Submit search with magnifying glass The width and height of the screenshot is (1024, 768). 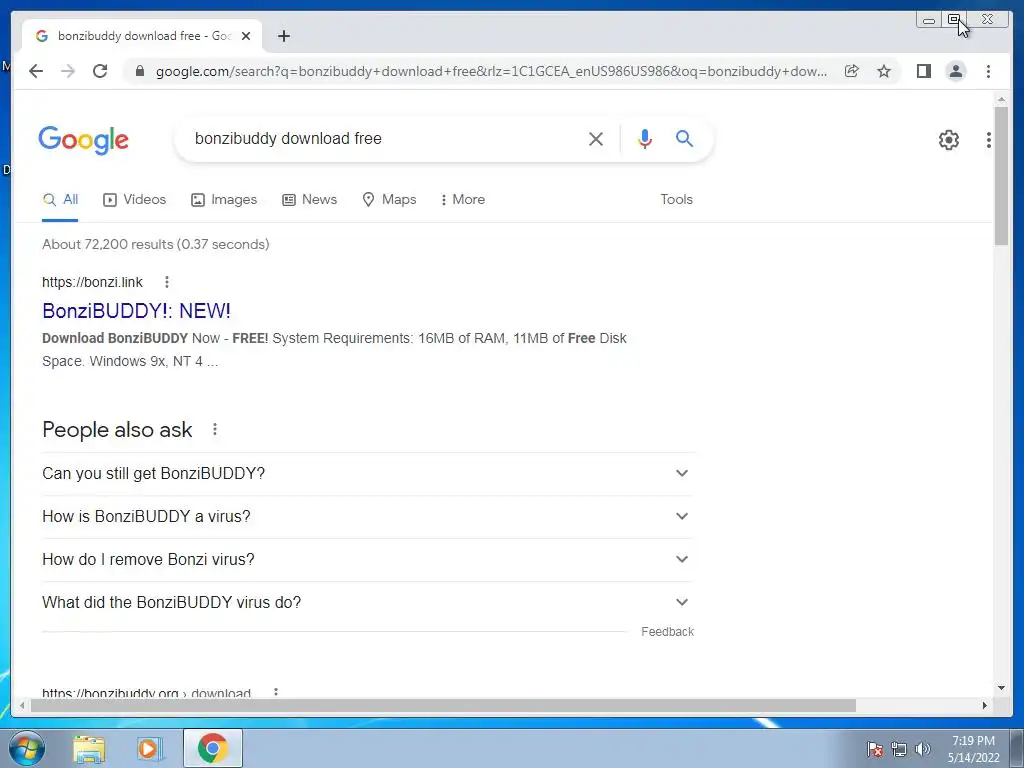684,138
